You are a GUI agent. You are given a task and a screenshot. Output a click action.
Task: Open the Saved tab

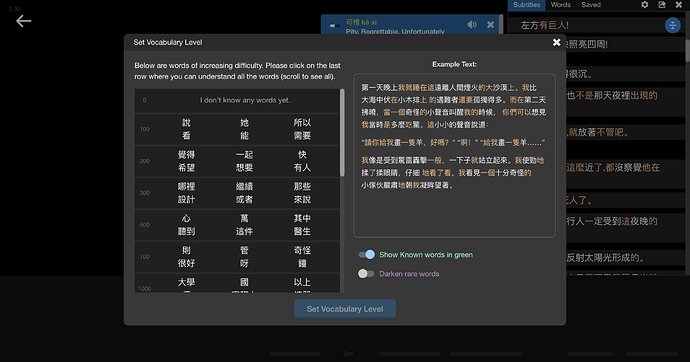(591, 5)
